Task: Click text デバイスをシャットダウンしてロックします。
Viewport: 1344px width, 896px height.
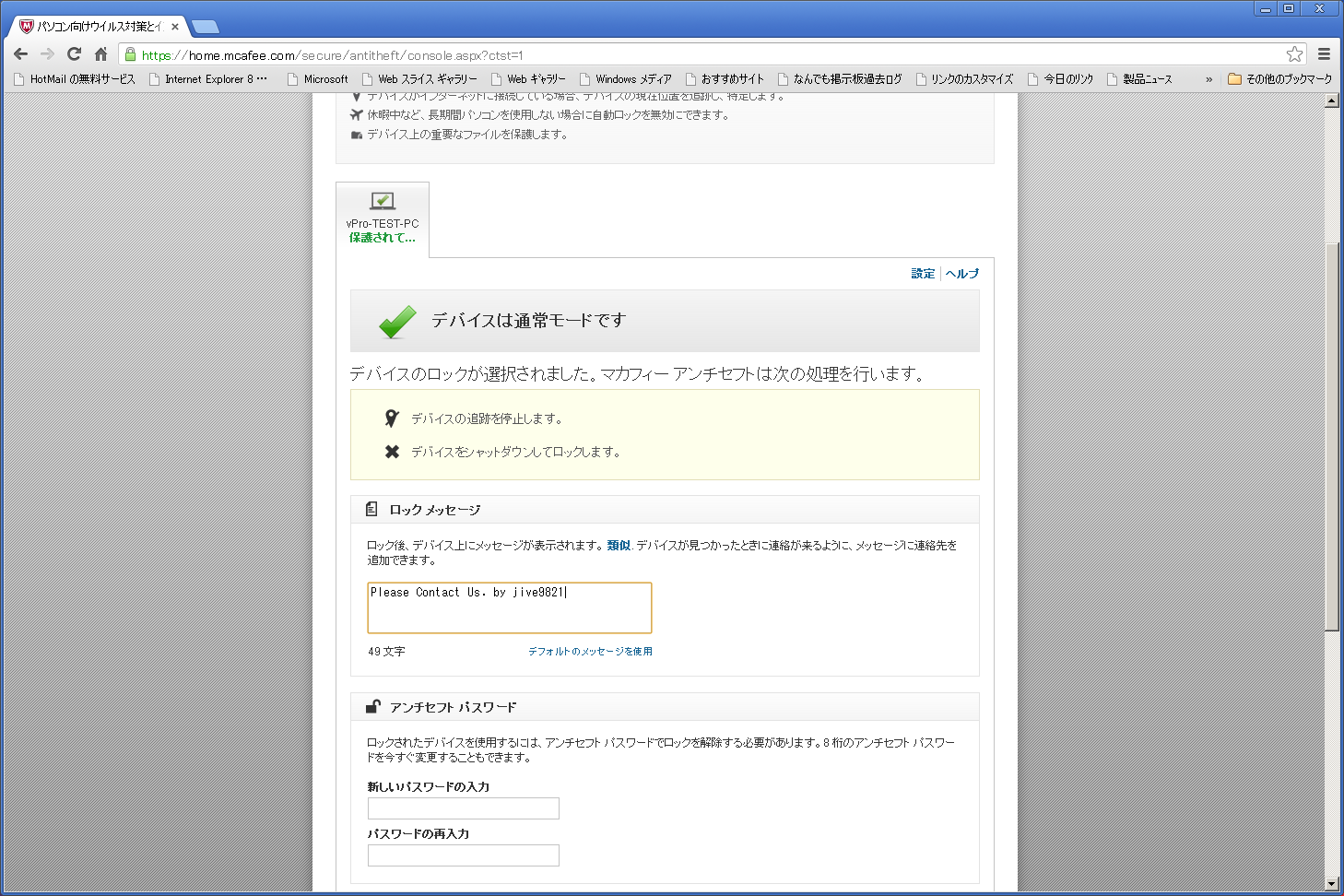Action: [x=516, y=452]
